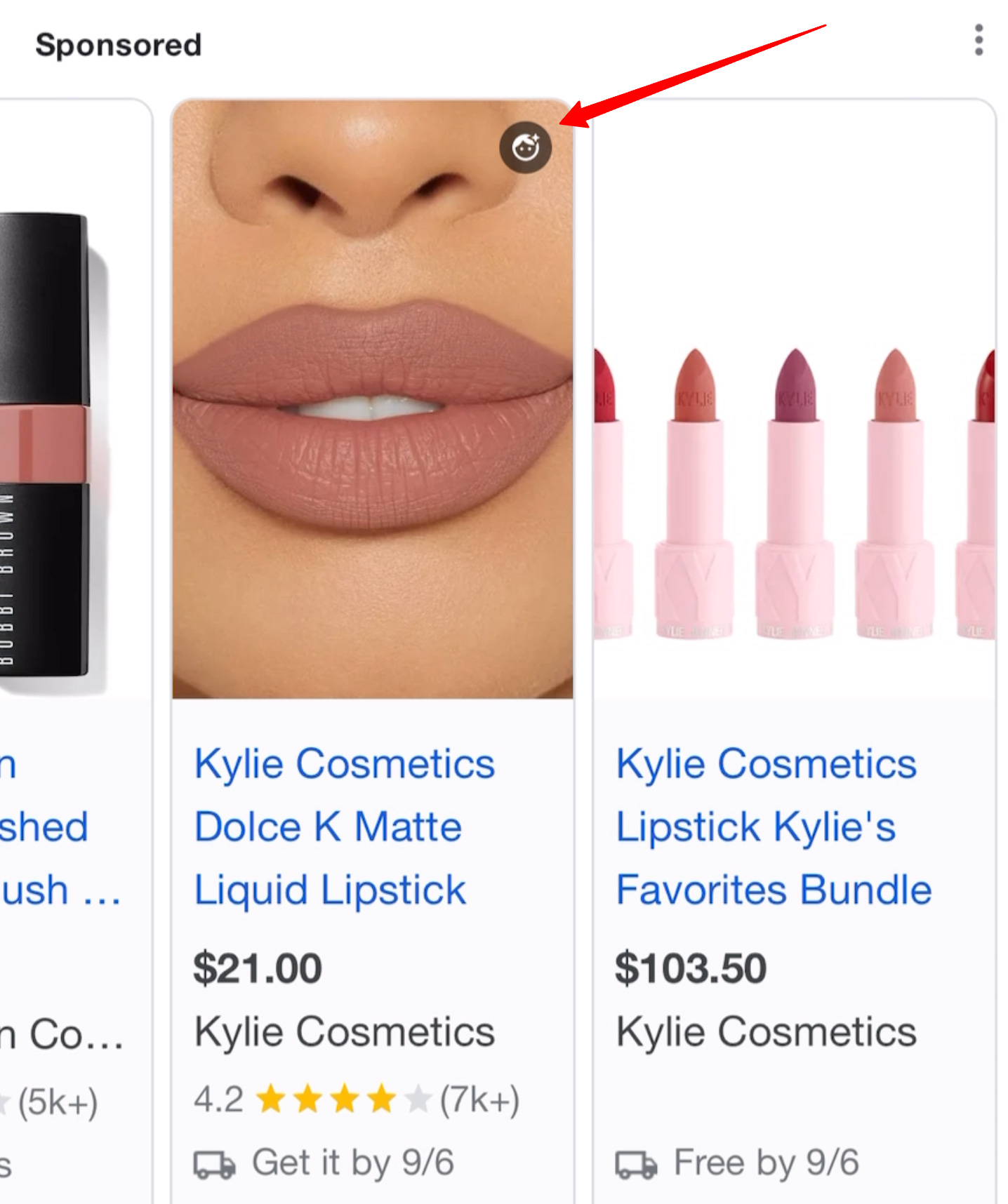The image size is (1008, 1204).
Task: Click the pink lipstick bundle image
Action: tap(795, 399)
